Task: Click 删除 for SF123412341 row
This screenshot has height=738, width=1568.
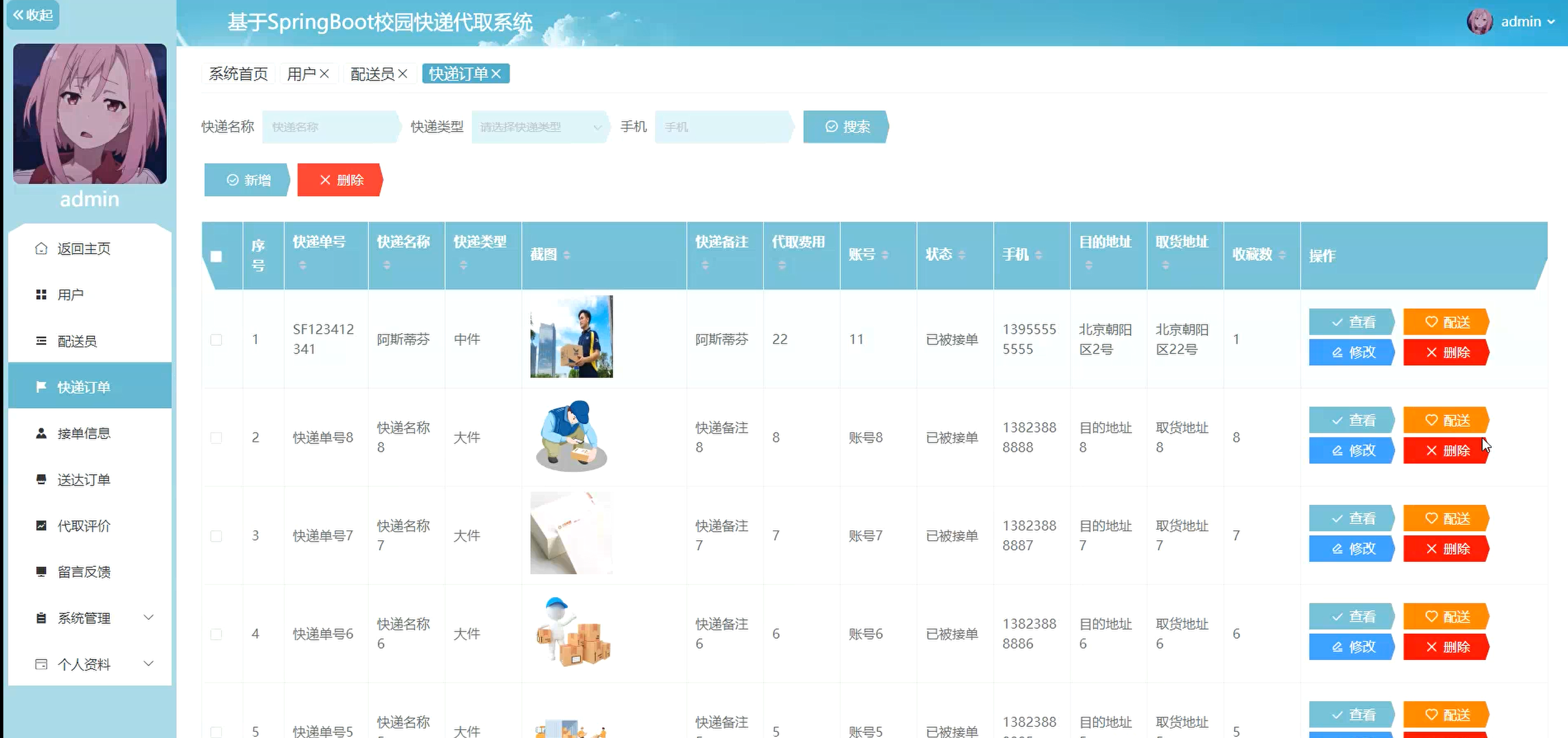Action: pos(1446,352)
